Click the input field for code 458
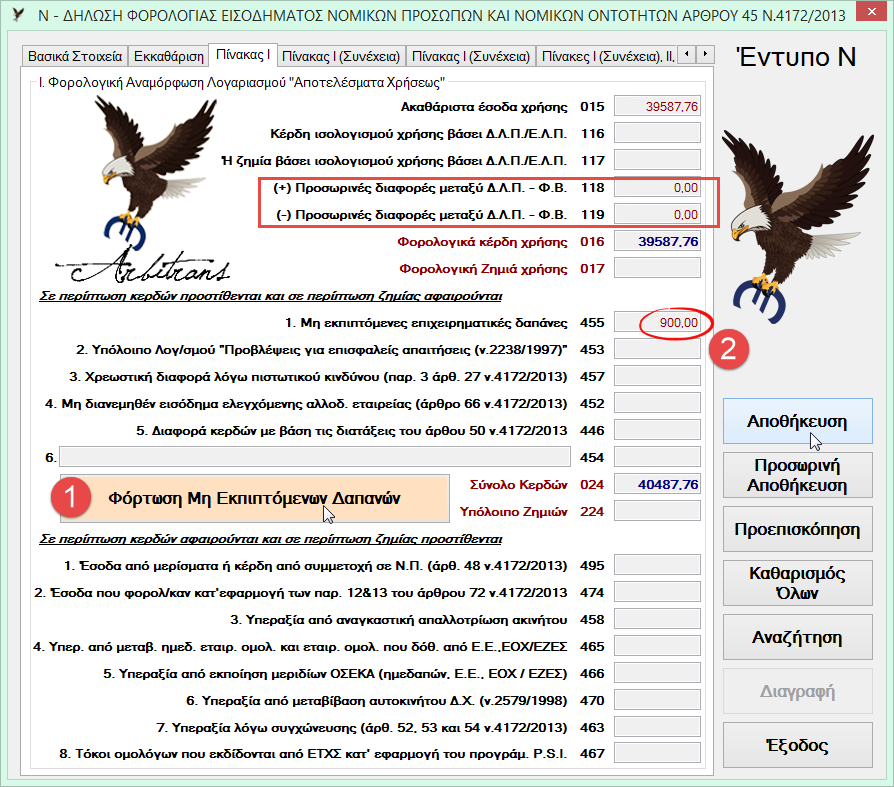 (657, 619)
